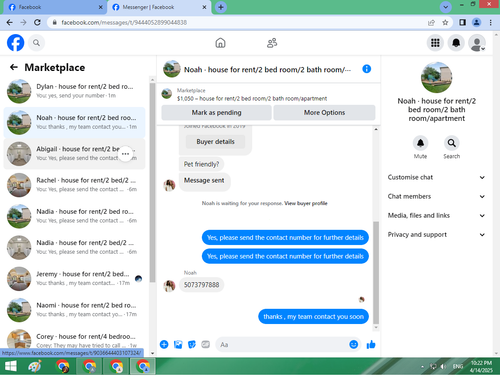The image size is (500, 385).
Task: Open Facebook notifications bell
Action: [x=456, y=43]
